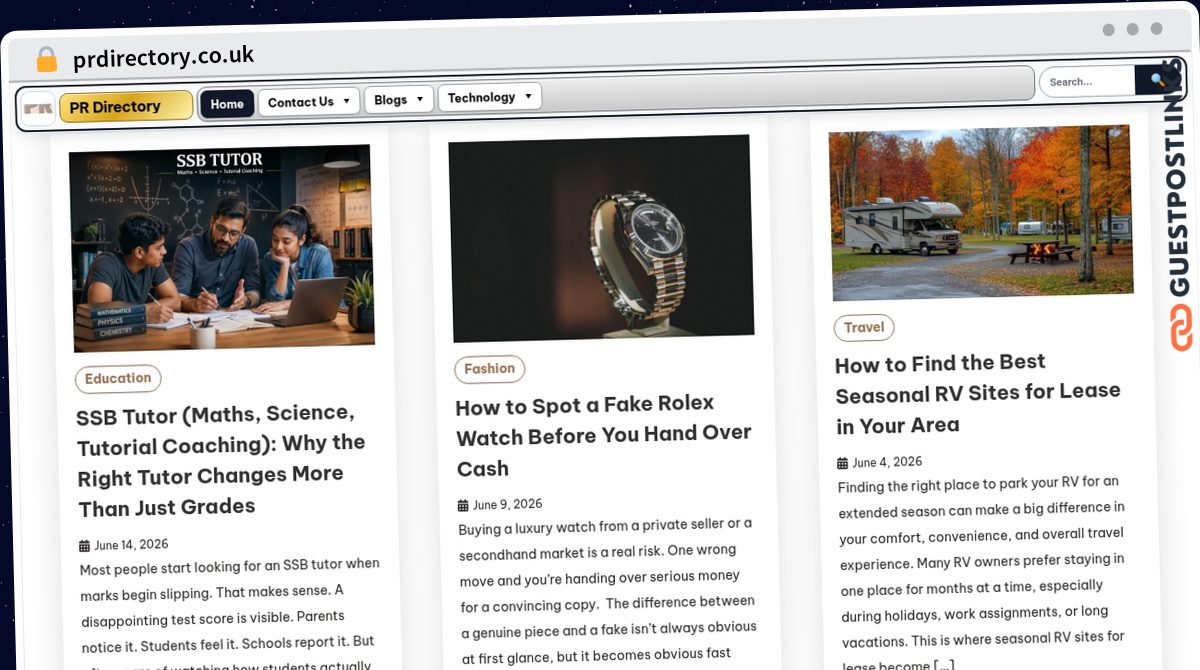
Task: Open the Travel category tag
Action: 864,327
